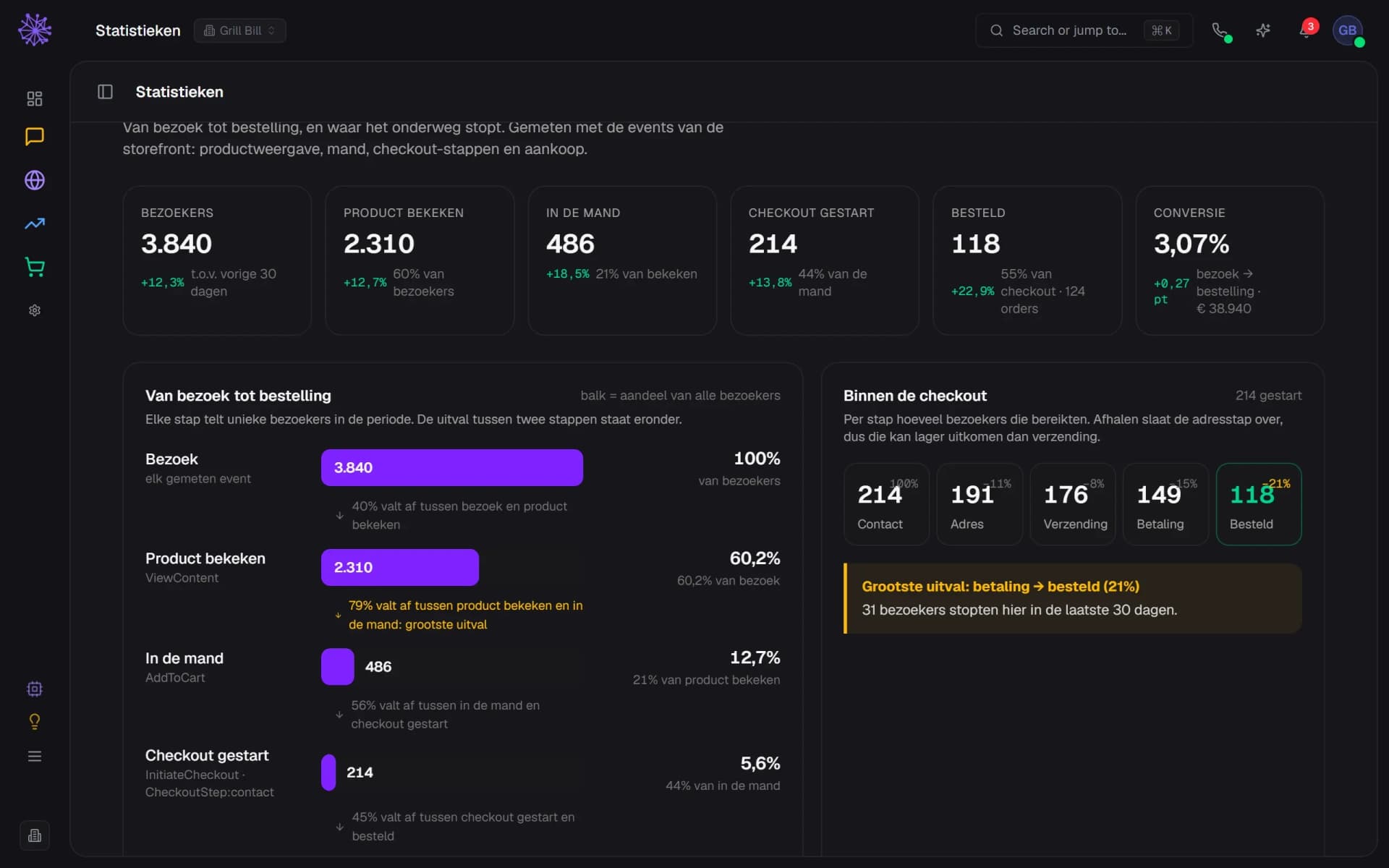
Task: Click the green Besteld 118 checkout step
Action: coord(1259,504)
